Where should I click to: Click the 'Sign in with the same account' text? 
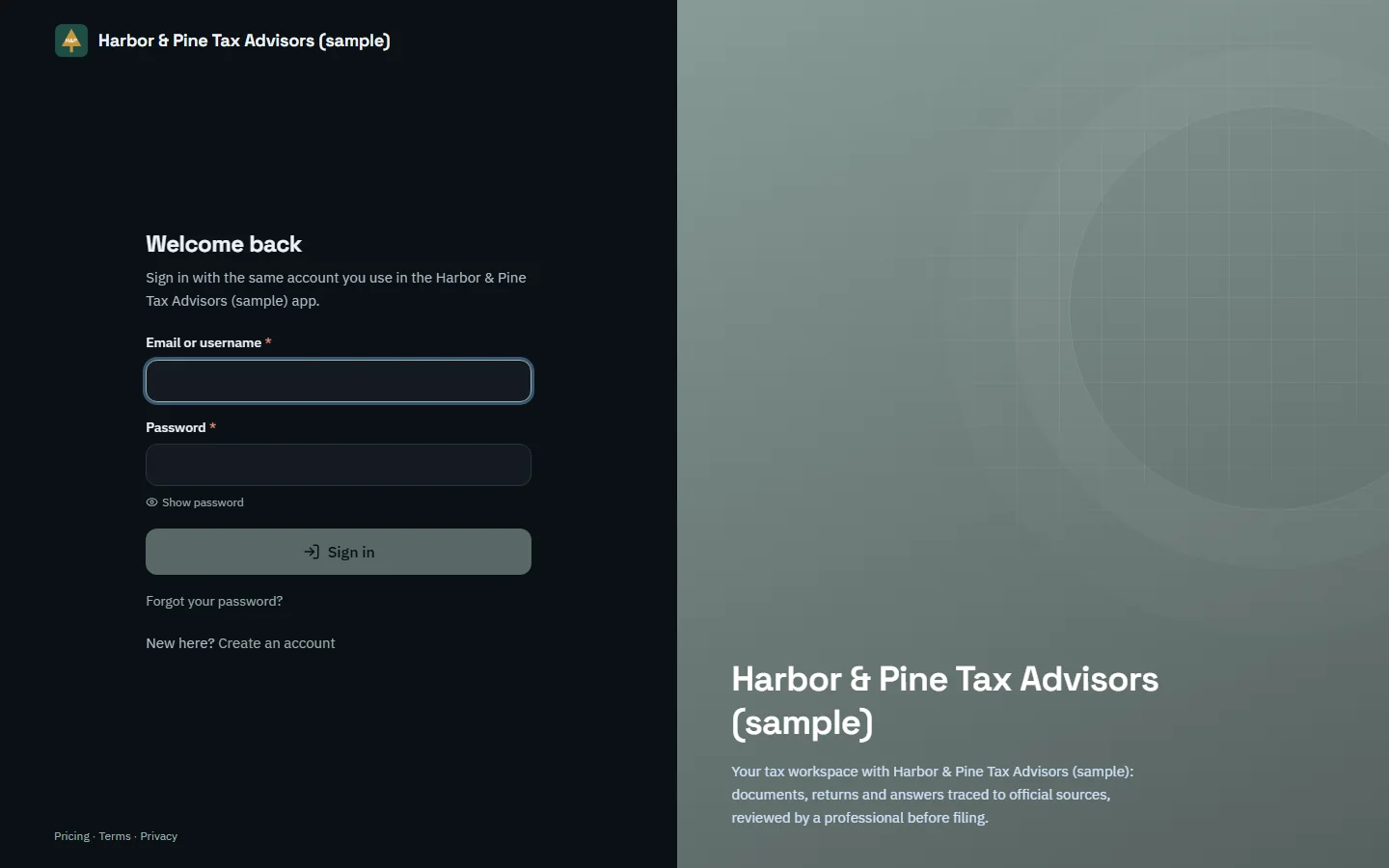[336, 289]
